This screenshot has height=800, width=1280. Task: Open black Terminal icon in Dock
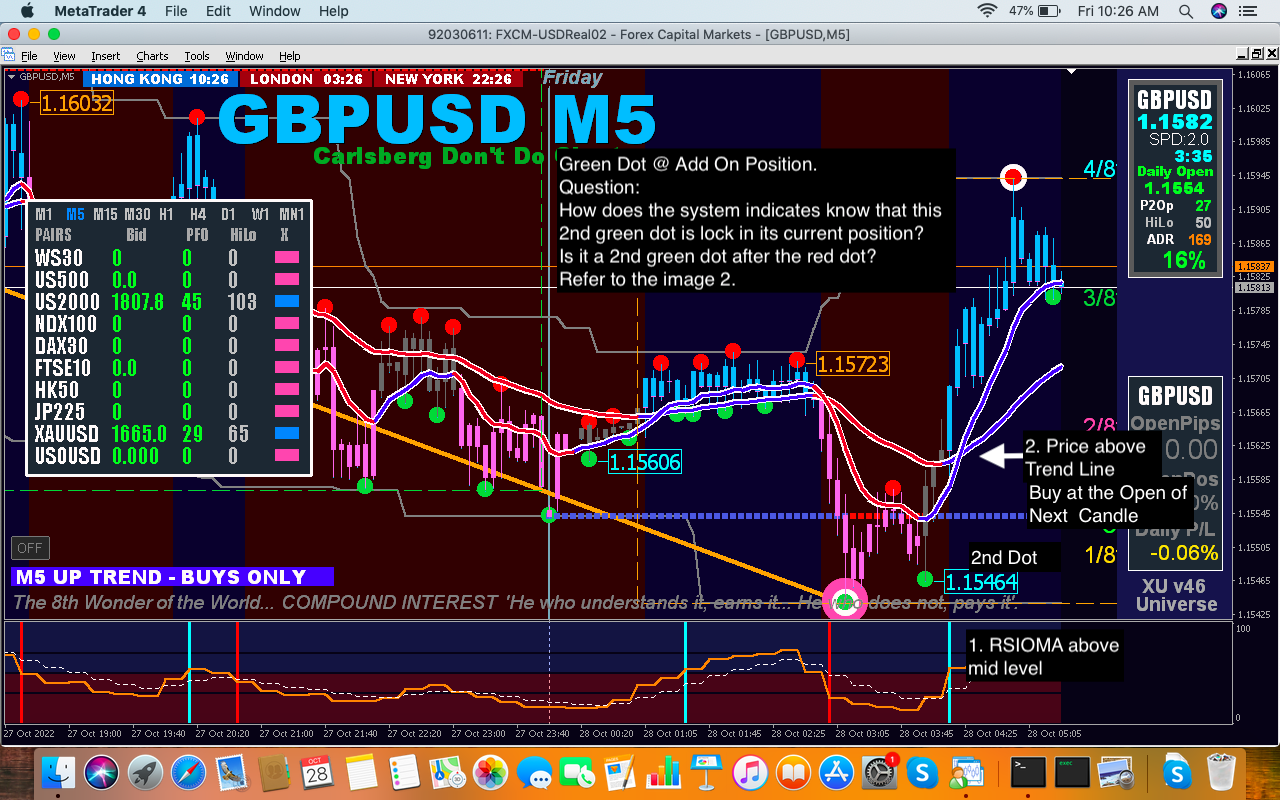pyautogui.click(x=1027, y=772)
